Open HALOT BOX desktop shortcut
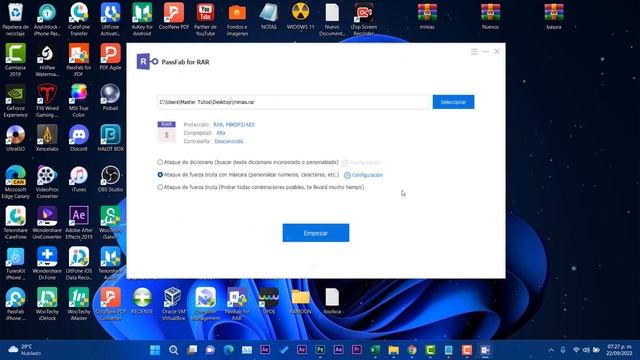 tap(110, 138)
